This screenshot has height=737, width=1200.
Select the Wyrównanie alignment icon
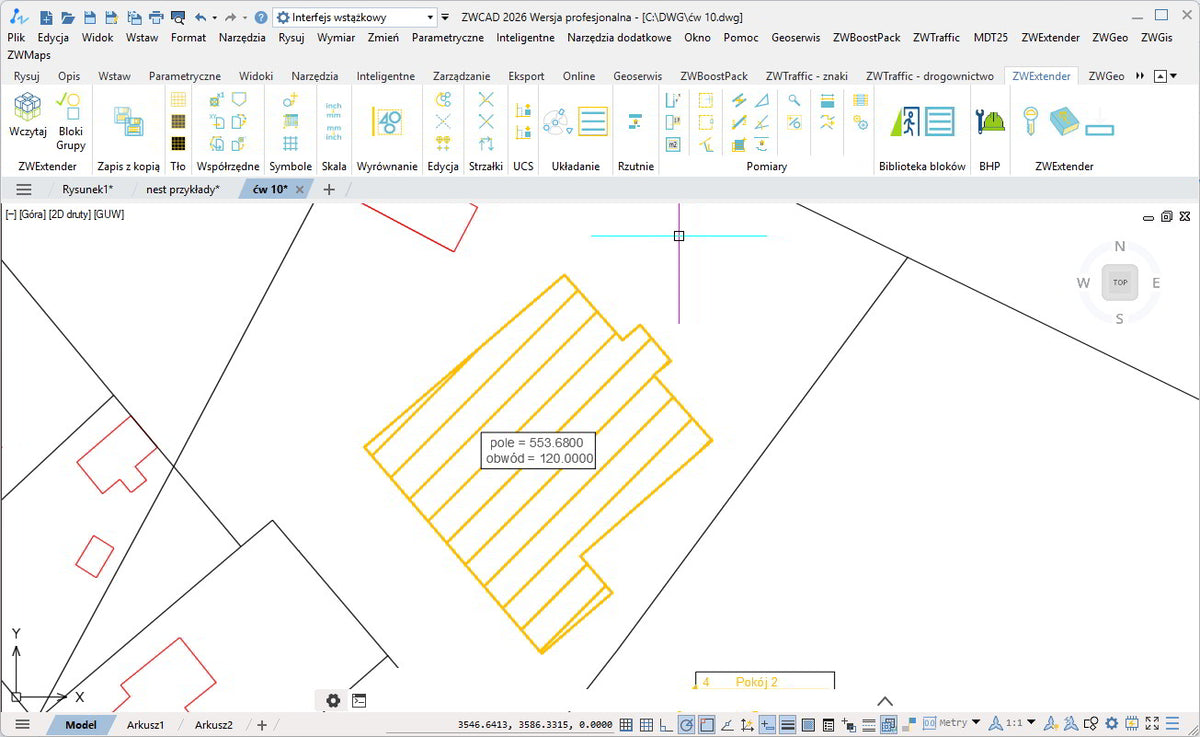(x=387, y=121)
